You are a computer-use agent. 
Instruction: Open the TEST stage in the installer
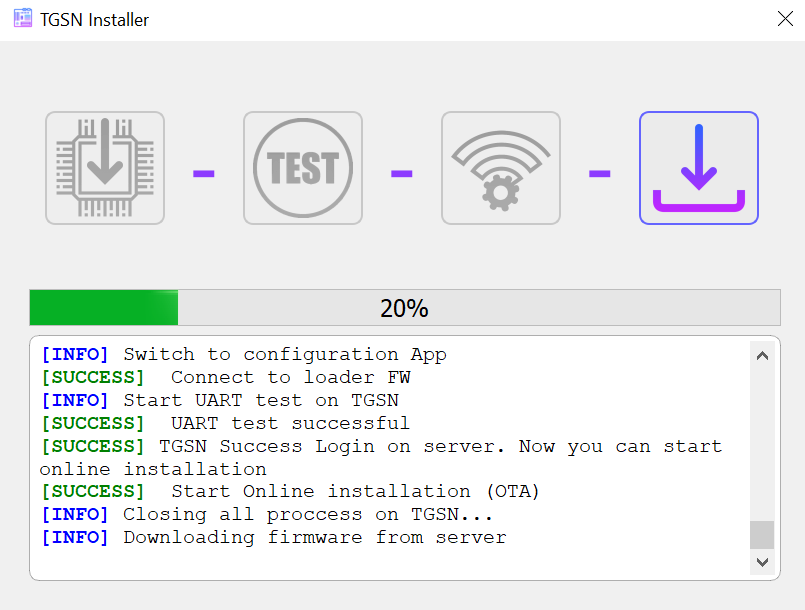coord(303,168)
